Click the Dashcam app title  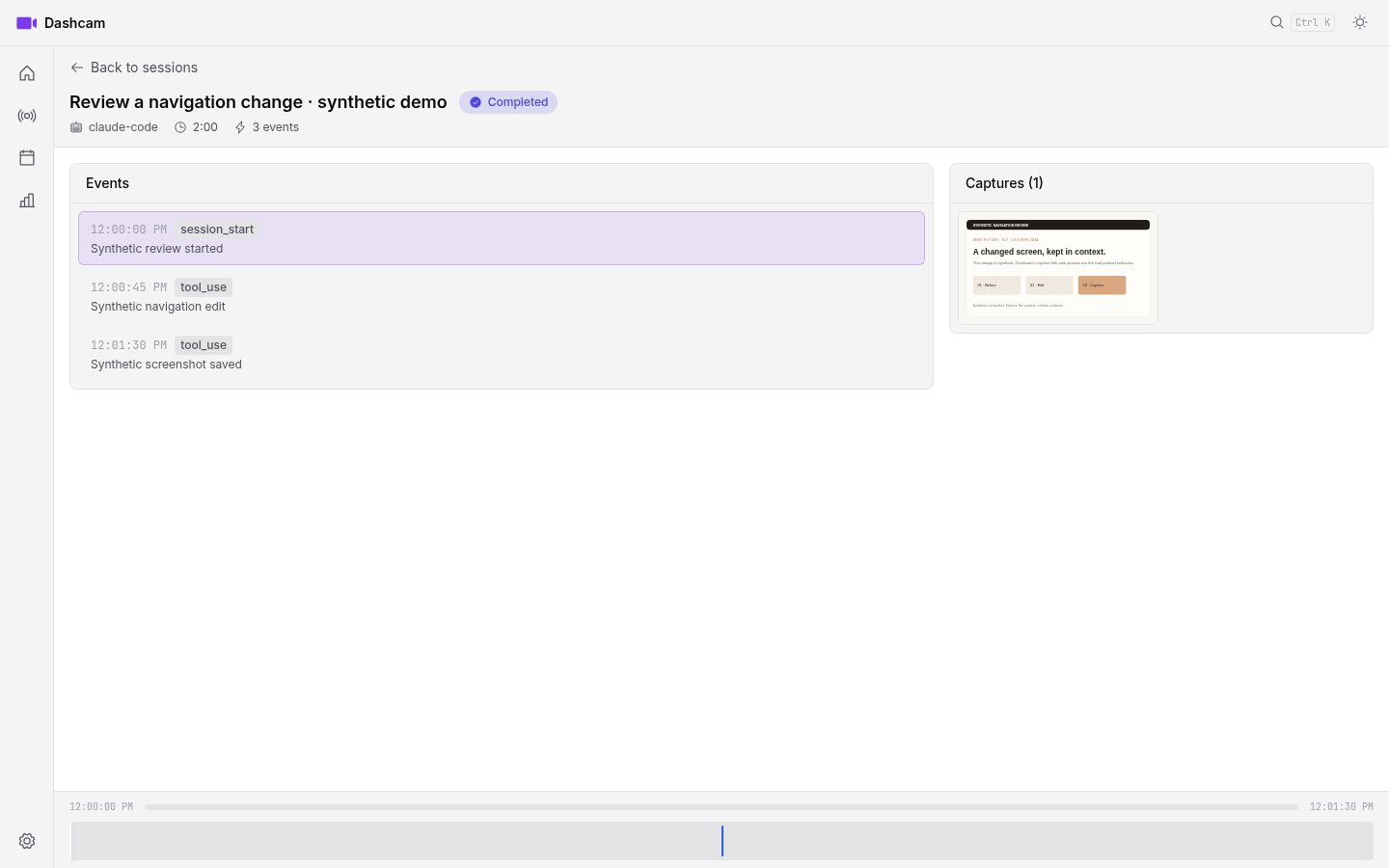(75, 23)
